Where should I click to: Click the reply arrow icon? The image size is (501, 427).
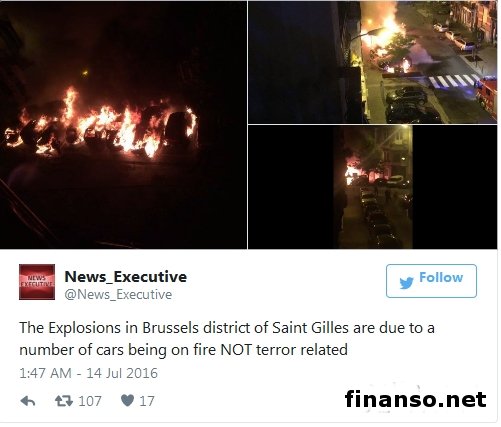28,401
